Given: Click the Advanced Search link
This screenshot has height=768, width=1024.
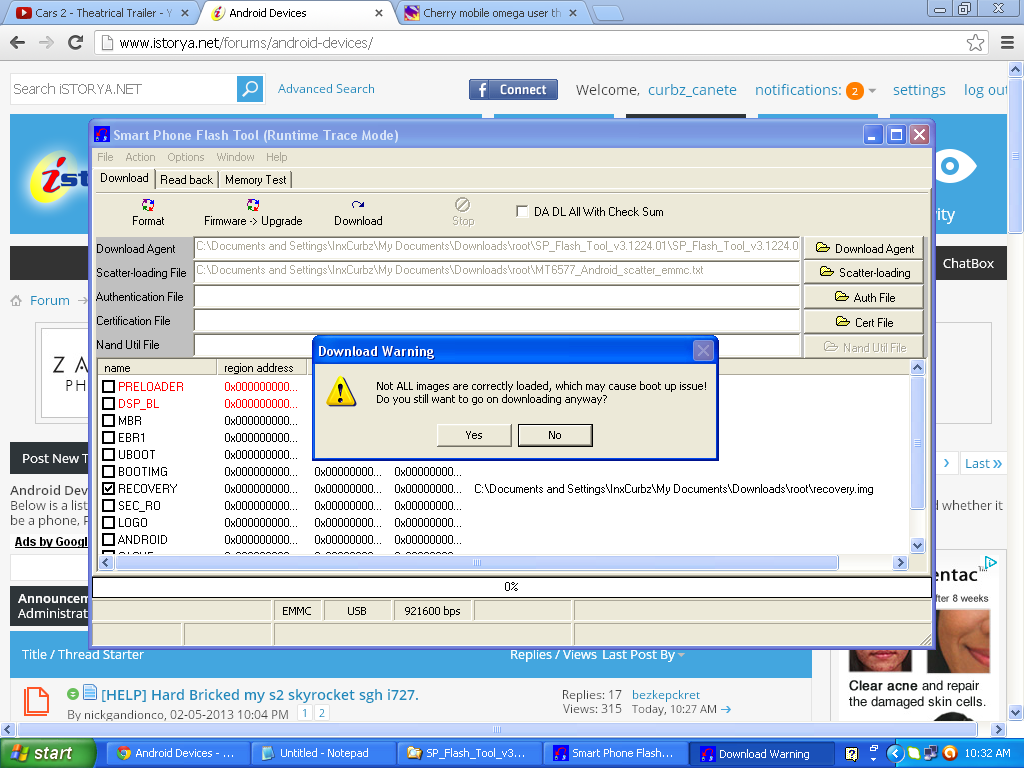Looking at the screenshot, I should (x=327, y=89).
